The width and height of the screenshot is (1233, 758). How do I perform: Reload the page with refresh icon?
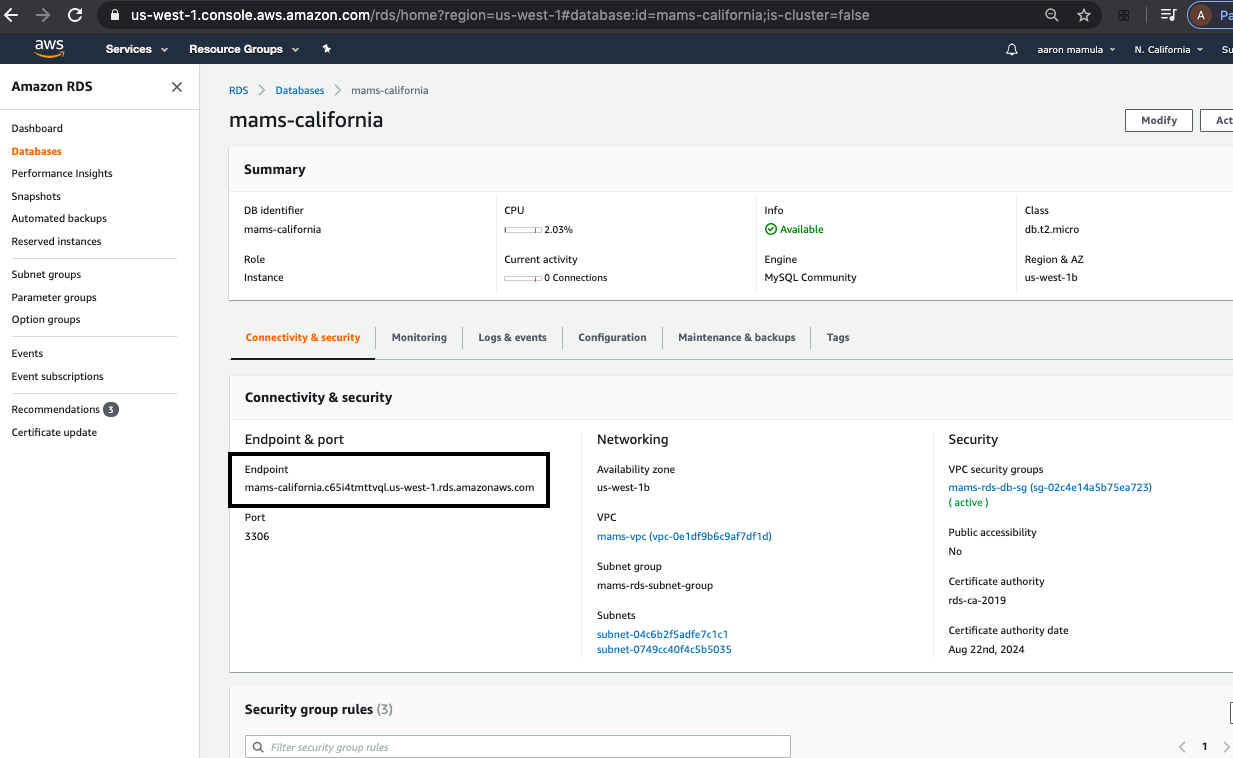[x=75, y=15]
